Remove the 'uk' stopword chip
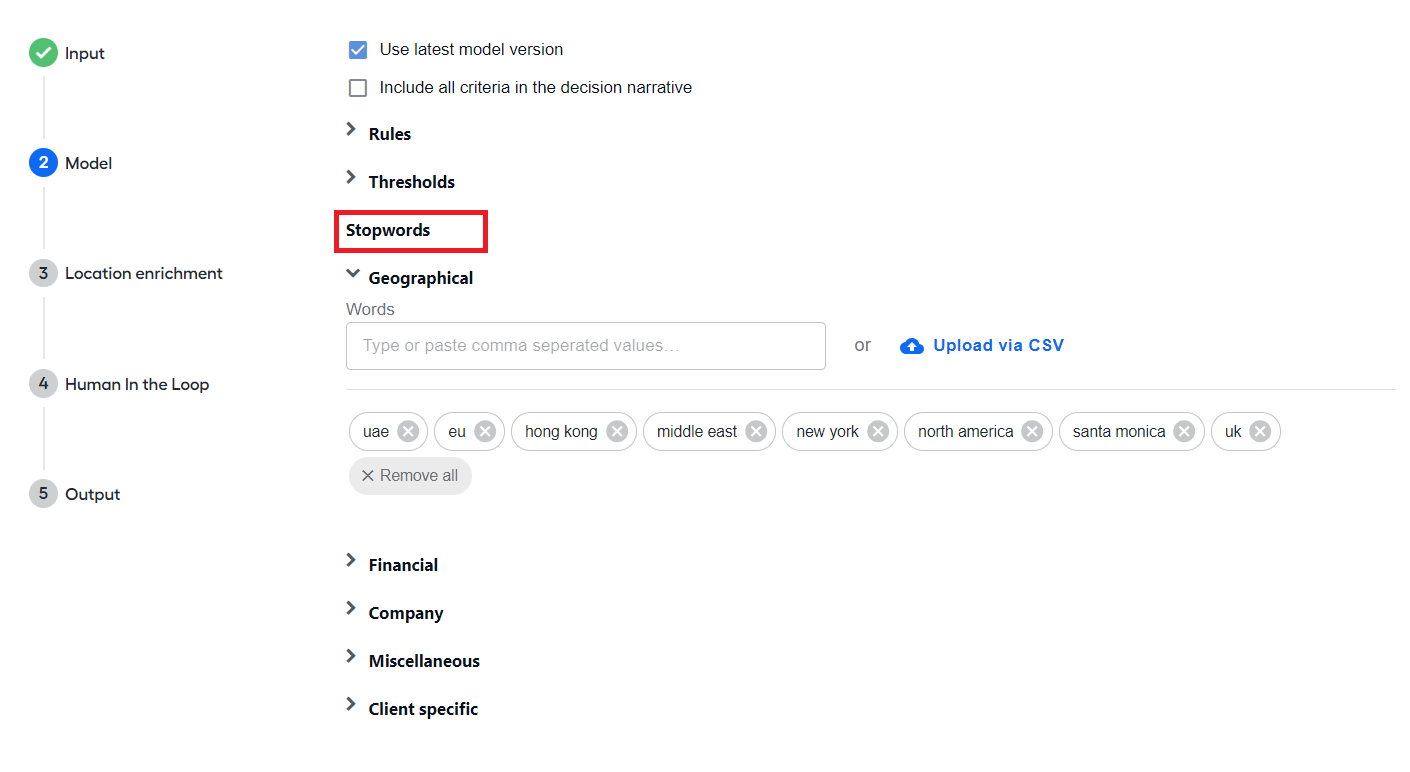The height and width of the screenshot is (772, 1410). [x=1260, y=431]
